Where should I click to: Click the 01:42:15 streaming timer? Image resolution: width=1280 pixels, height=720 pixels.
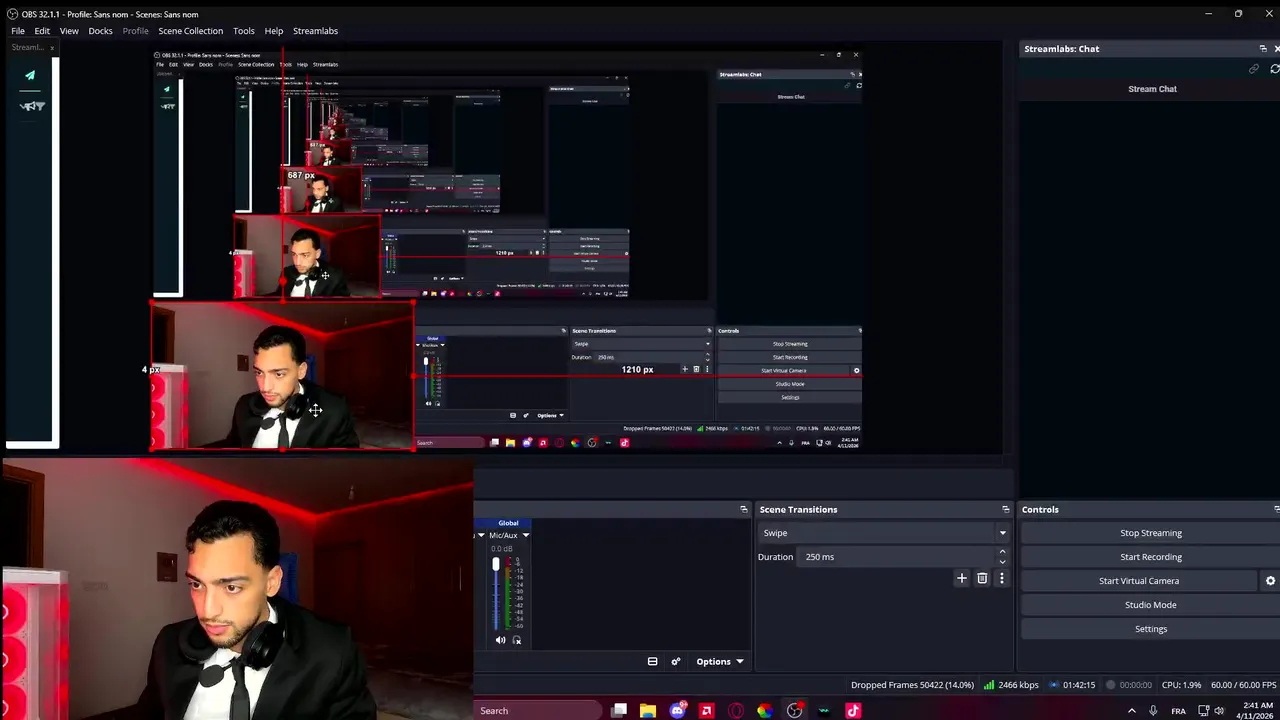pos(1070,685)
